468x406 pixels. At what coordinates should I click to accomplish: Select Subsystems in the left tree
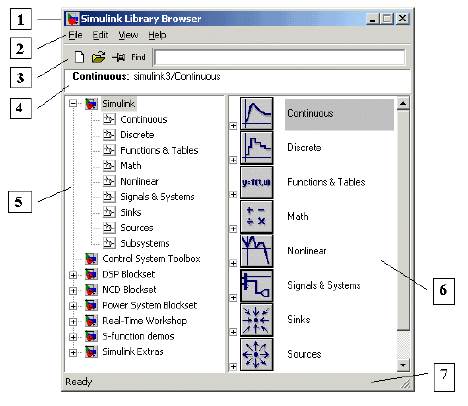click(145, 243)
